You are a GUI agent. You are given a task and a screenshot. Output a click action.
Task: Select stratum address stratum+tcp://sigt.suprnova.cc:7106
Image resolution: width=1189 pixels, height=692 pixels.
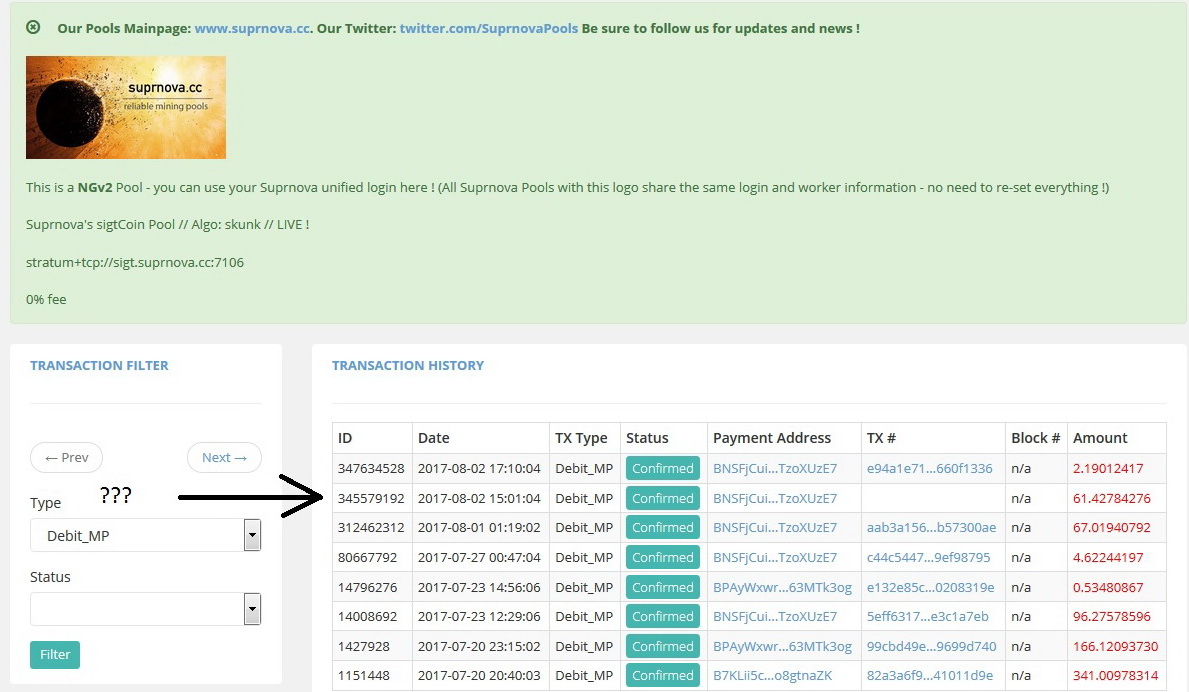click(x=135, y=262)
